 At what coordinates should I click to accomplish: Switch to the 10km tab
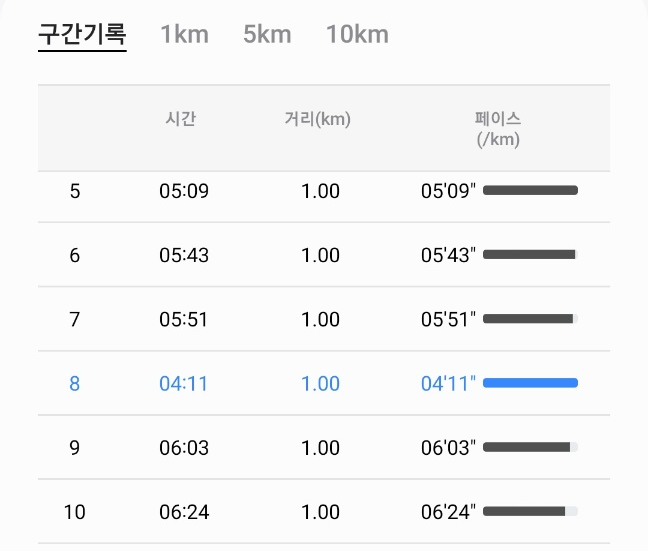coord(357,34)
